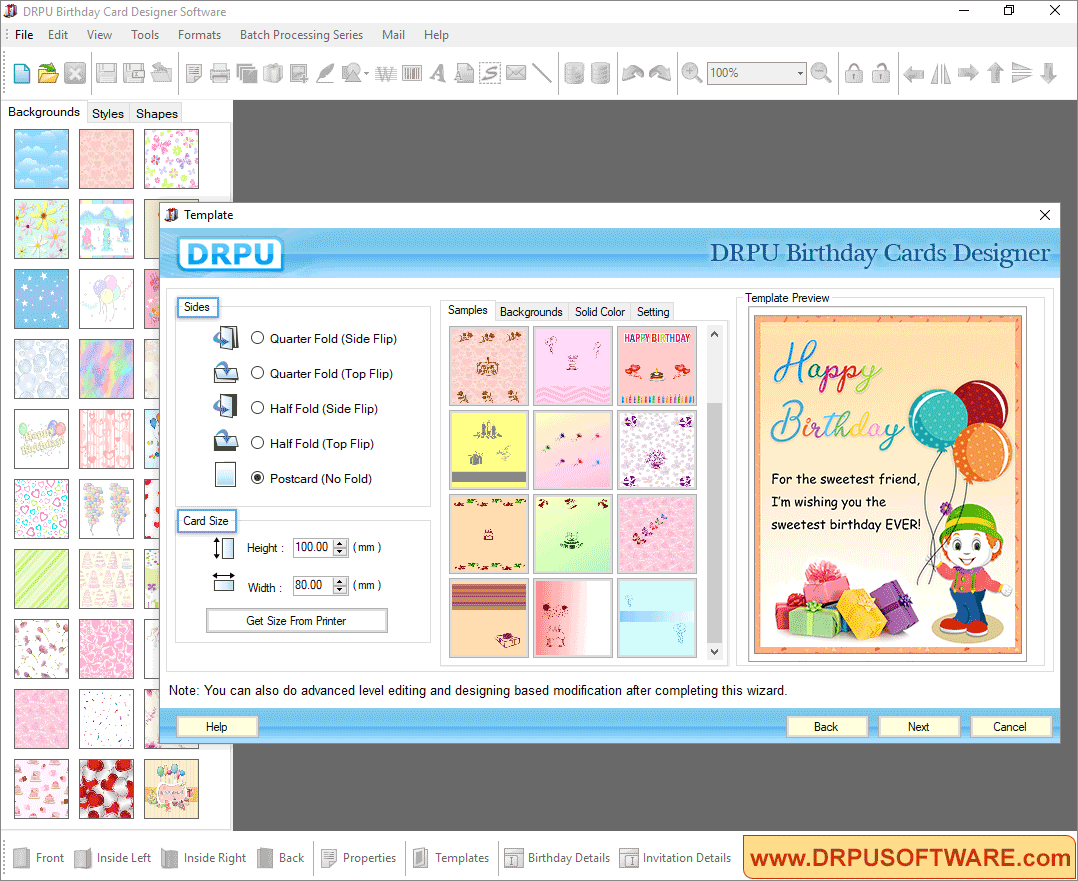Decrease card Height with down spinner
Viewport: 1078px width, 881px height.
click(340, 552)
